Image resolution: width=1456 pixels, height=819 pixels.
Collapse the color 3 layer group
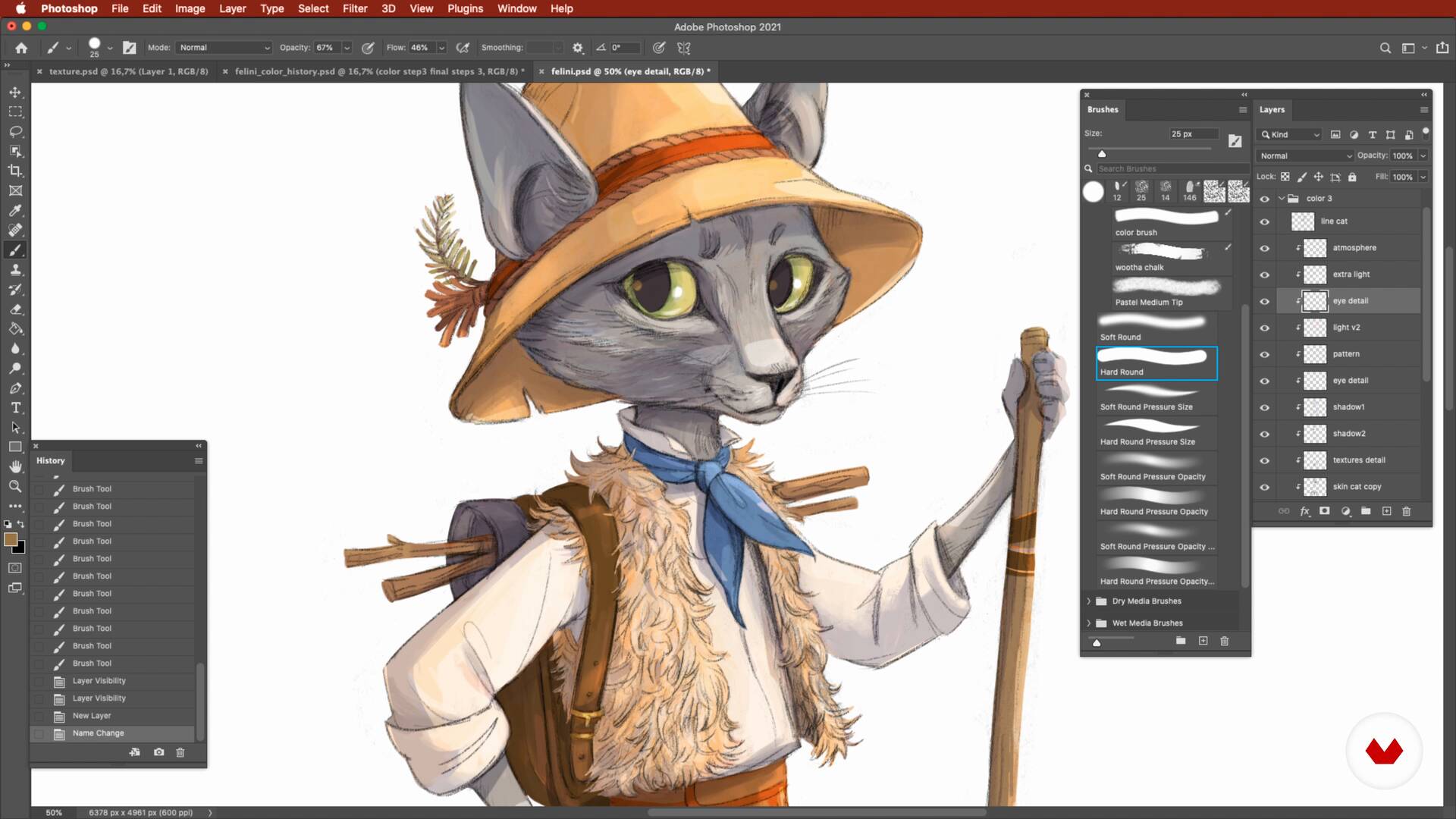pos(1282,199)
